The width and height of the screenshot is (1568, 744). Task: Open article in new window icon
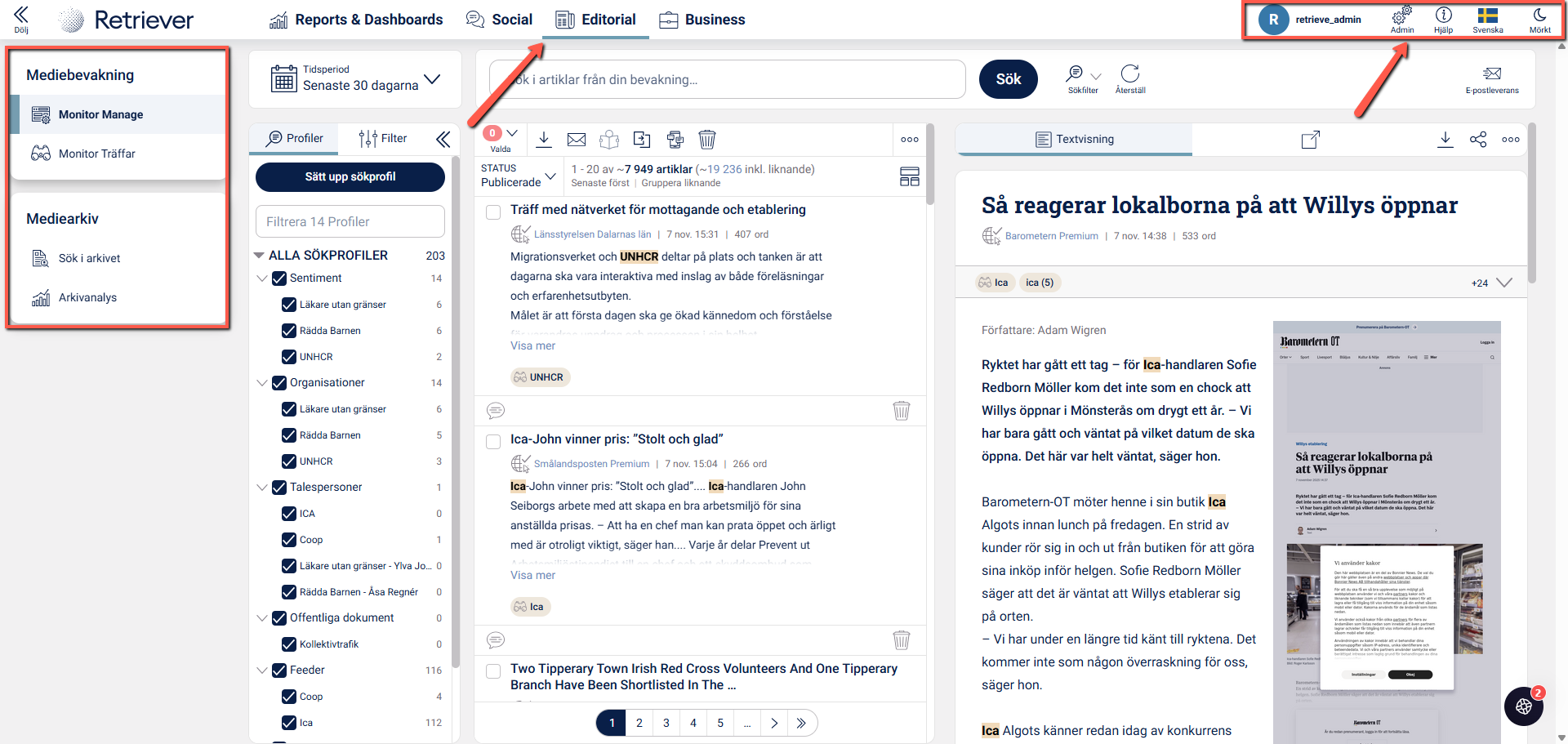click(1311, 139)
